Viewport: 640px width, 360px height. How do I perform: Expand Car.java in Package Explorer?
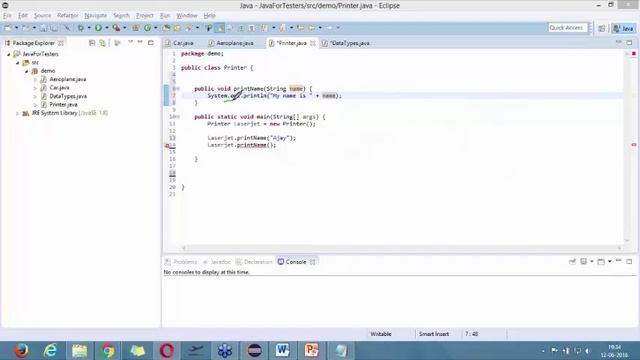click(35, 88)
